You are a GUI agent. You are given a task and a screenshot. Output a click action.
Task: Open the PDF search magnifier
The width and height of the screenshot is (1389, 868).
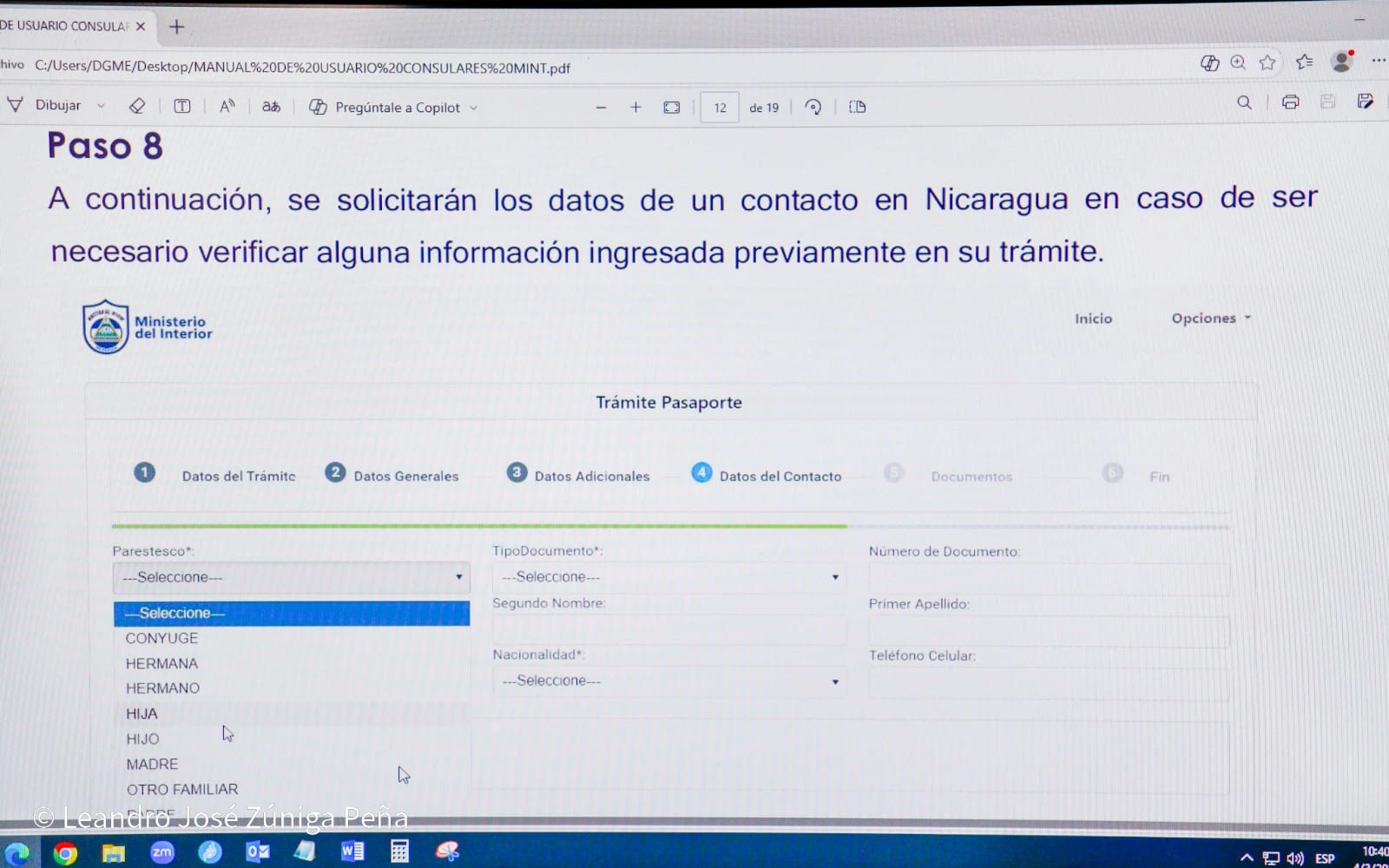pyautogui.click(x=1244, y=102)
